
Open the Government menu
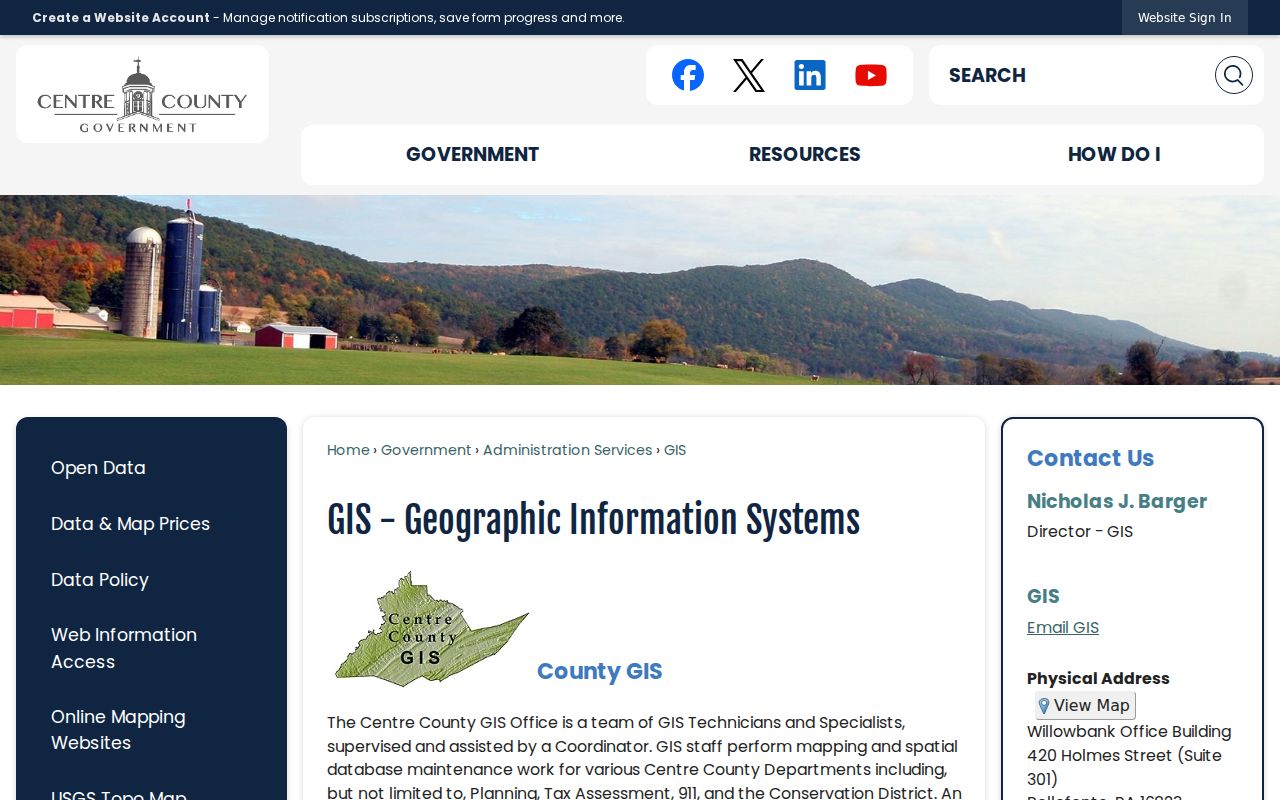(x=472, y=154)
